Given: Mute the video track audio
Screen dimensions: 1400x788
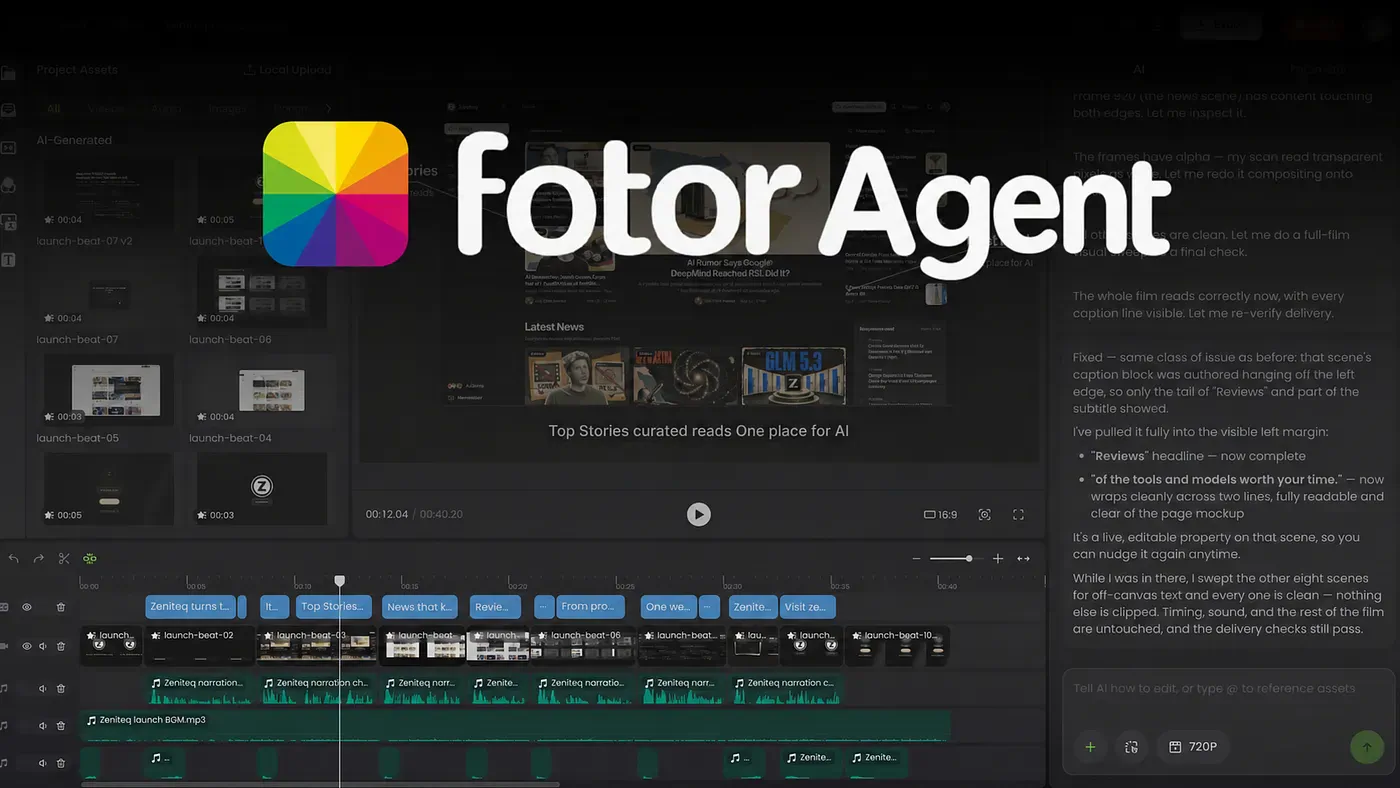Looking at the screenshot, I should (x=43, y=646).
